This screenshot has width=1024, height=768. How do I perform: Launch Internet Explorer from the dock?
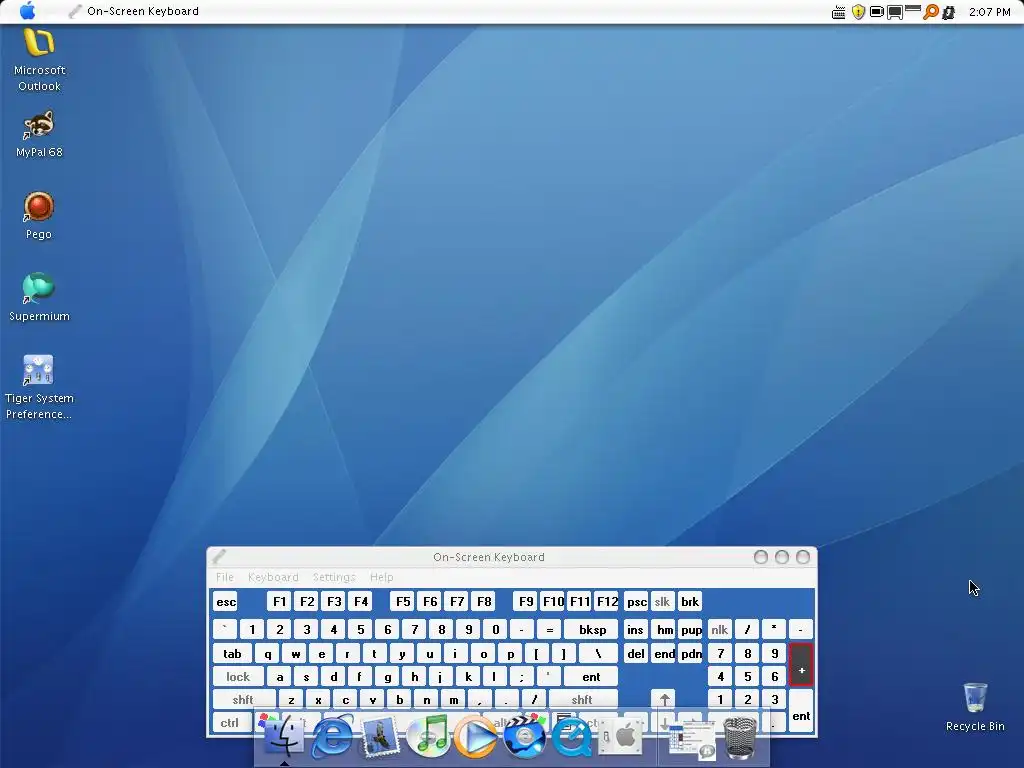[332, 737]
